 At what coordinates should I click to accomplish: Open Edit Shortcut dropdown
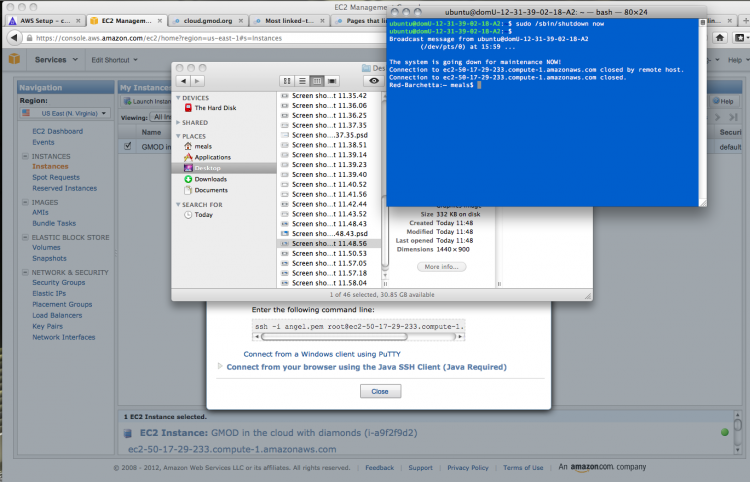pos(114,60)
